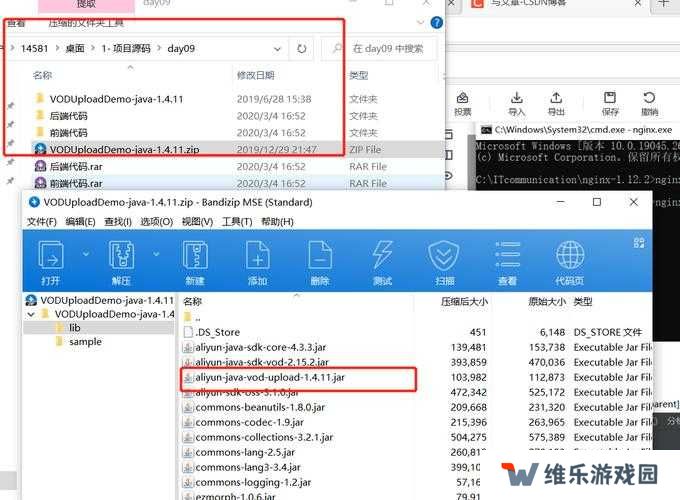The image size is (680, 500).
Task: Click the New archive (新建) toolbar icon
Action: point(195,262)
